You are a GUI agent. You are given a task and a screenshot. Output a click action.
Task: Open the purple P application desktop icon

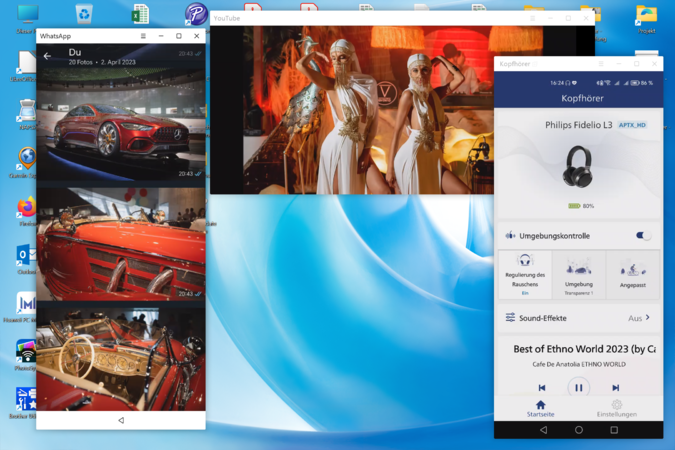point(196,14)
